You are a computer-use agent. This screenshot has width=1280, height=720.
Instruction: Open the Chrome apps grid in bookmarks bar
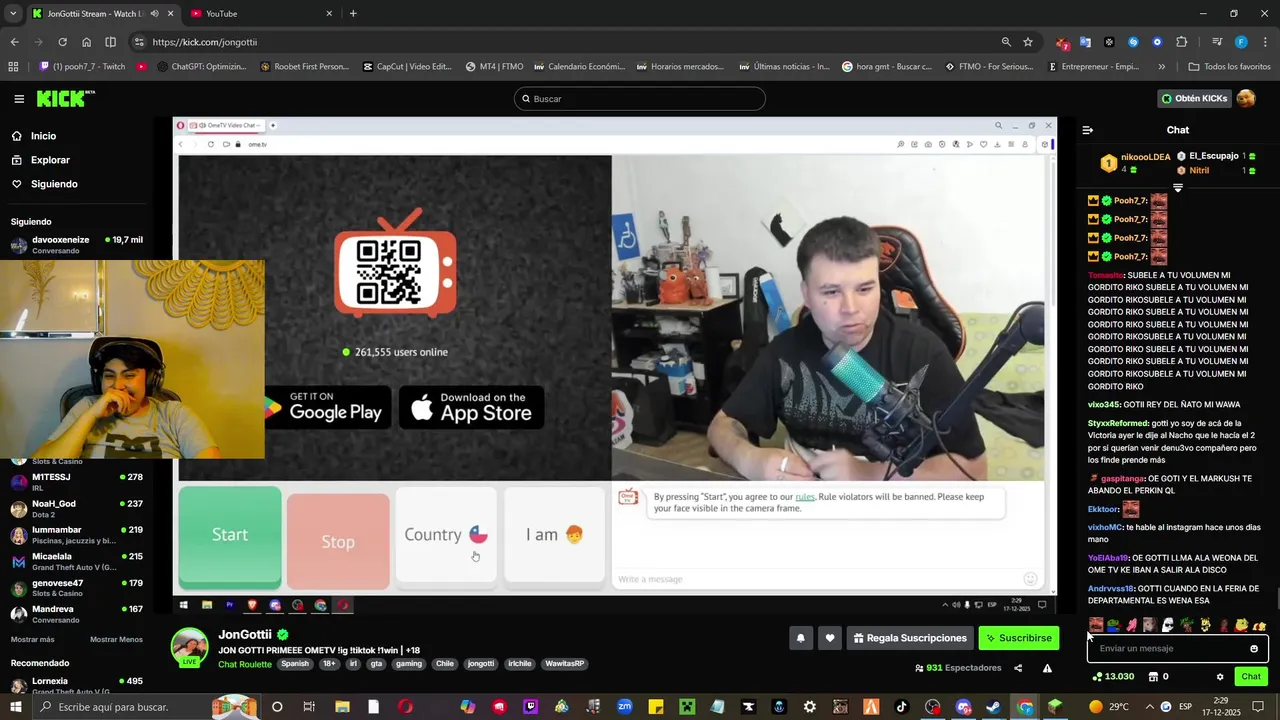[13, 67]
